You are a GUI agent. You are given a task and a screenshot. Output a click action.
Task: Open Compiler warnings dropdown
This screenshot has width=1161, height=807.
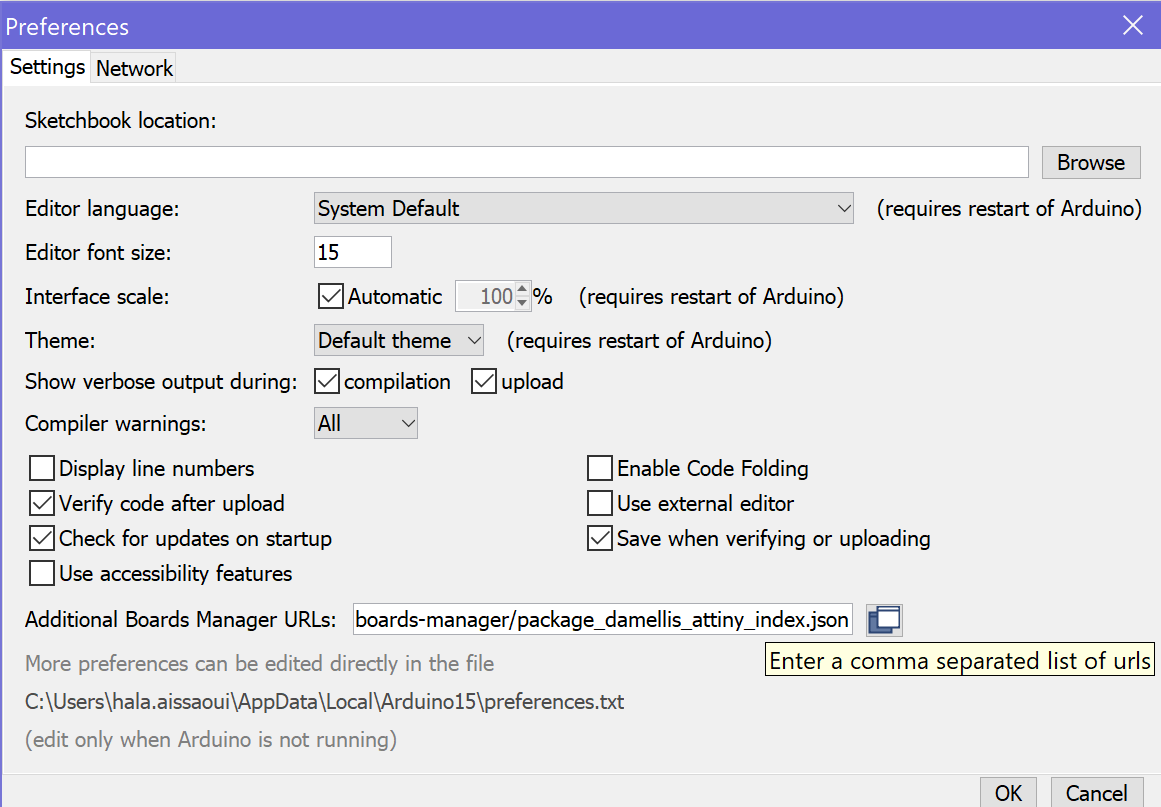pyautogui.click(x=365, y=424)
